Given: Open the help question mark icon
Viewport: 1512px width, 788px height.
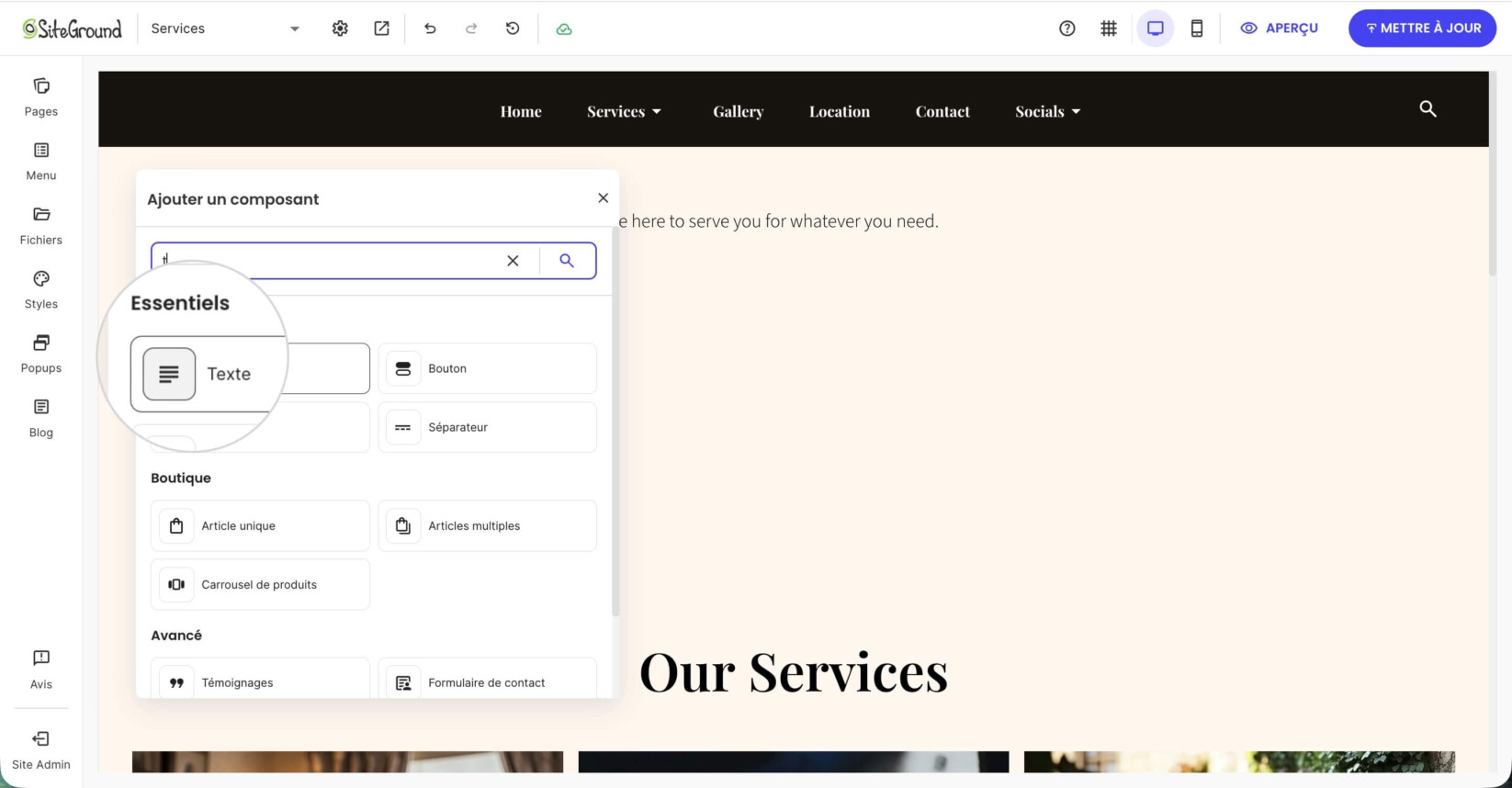Looking at the screenshot, I should pos(1066,28).
